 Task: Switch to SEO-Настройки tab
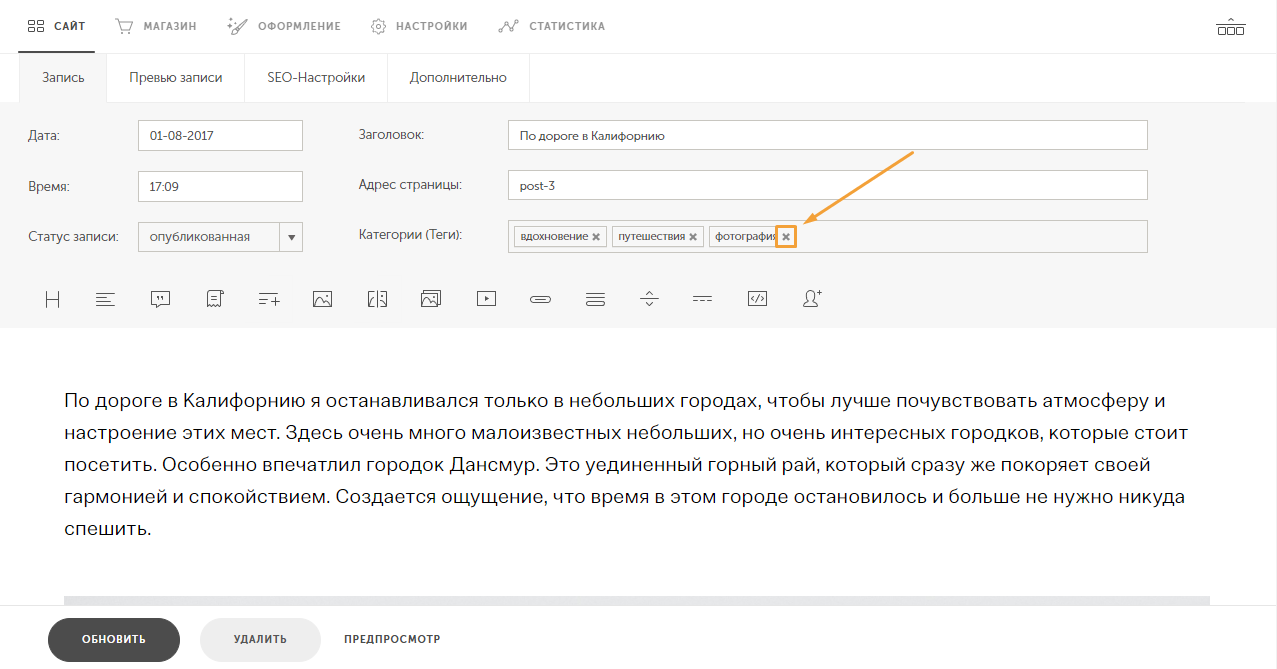coord(316,77)
